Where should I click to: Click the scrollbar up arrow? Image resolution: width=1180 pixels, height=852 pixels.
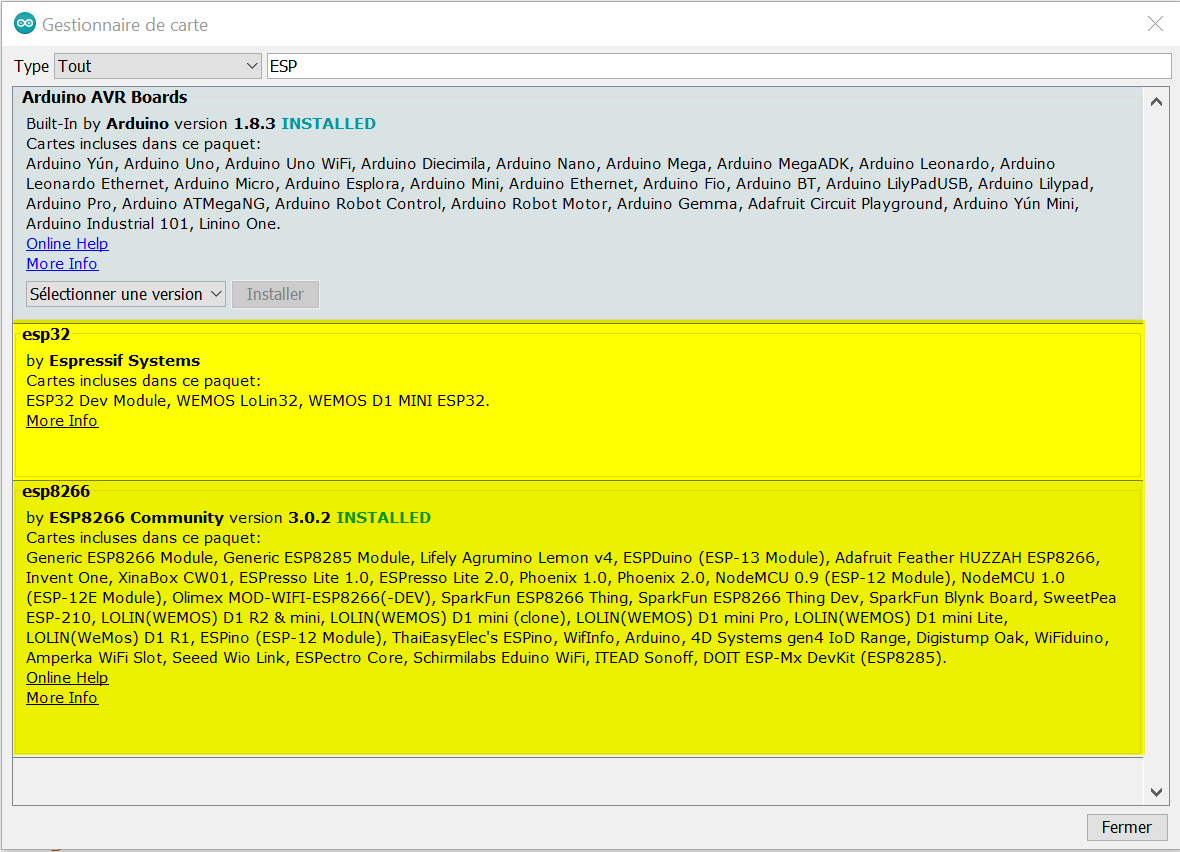(x=1156, y=101)
